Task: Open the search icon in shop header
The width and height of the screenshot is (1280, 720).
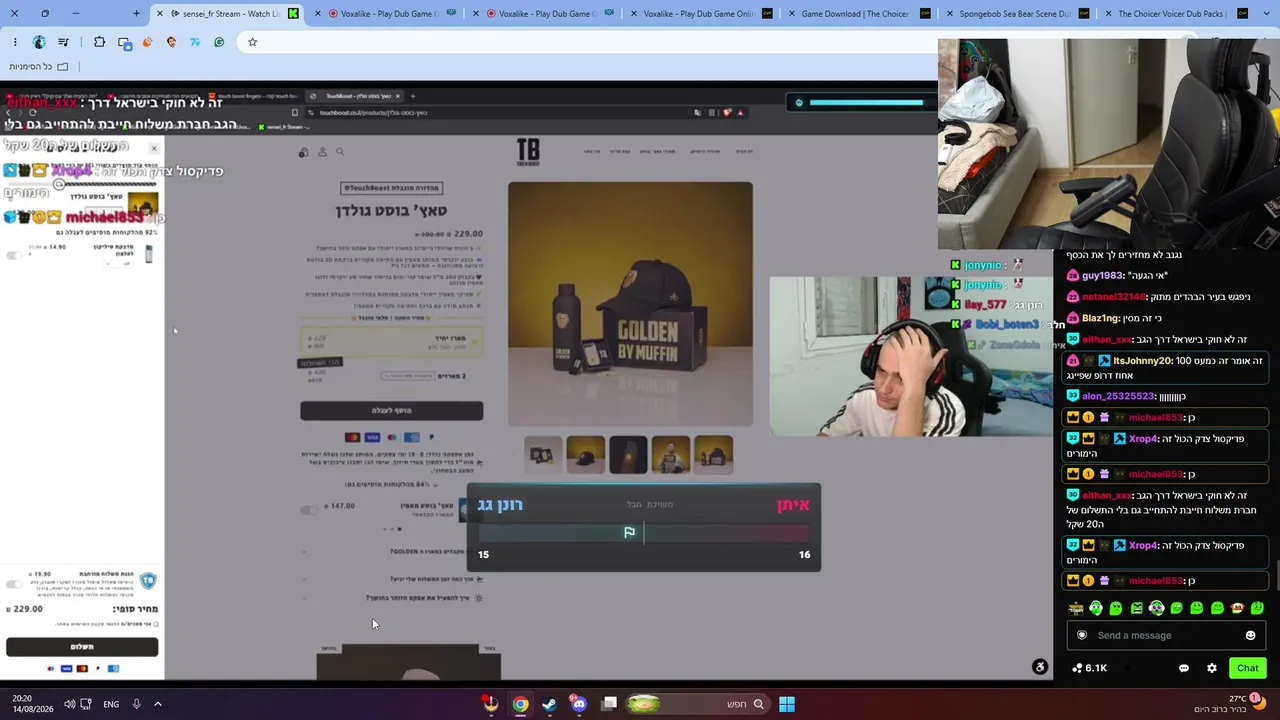Action: tap(340, 152)
